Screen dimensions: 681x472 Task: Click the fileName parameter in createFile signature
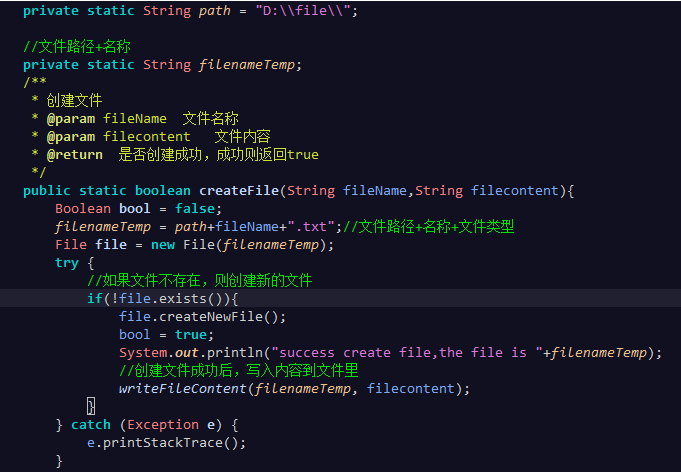(x=375, y=191)
